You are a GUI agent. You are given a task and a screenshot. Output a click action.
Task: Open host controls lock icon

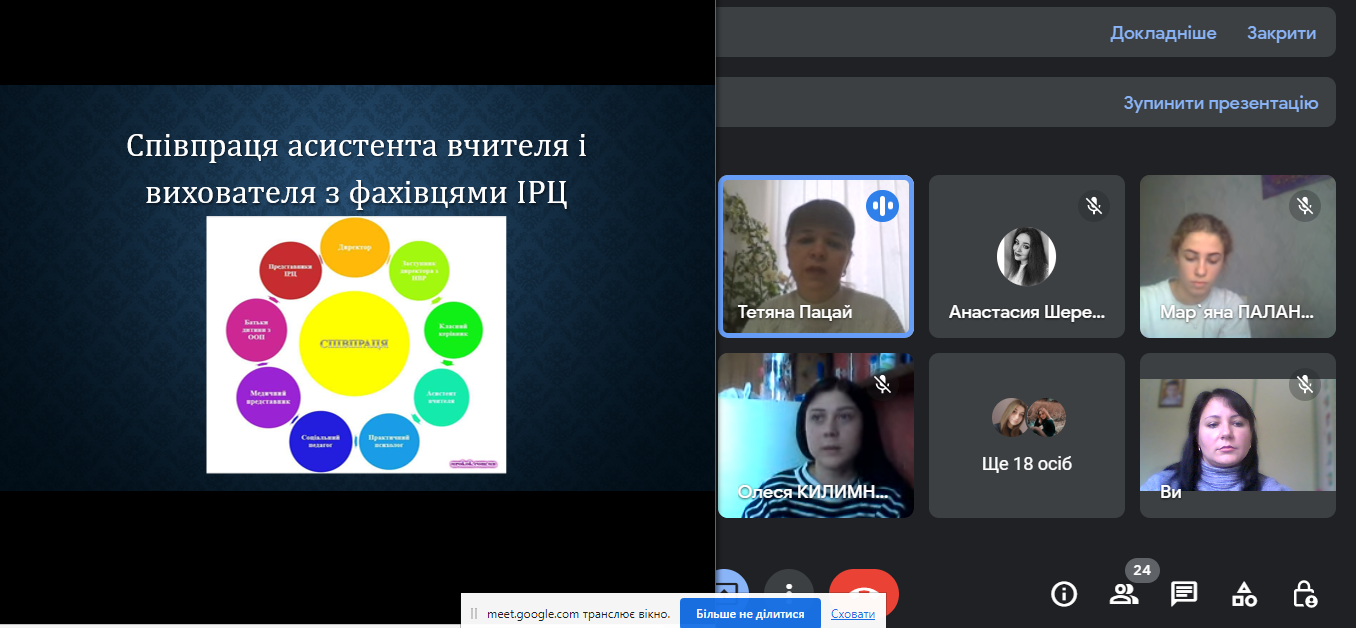tap(1304, 594)
